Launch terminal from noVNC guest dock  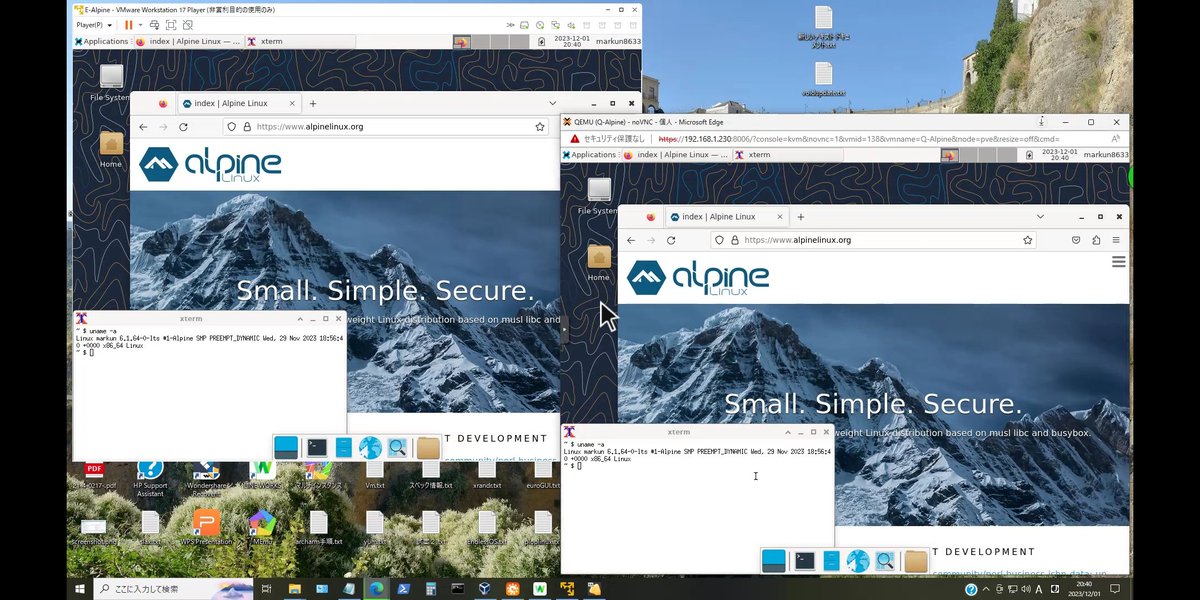point(805,561)
